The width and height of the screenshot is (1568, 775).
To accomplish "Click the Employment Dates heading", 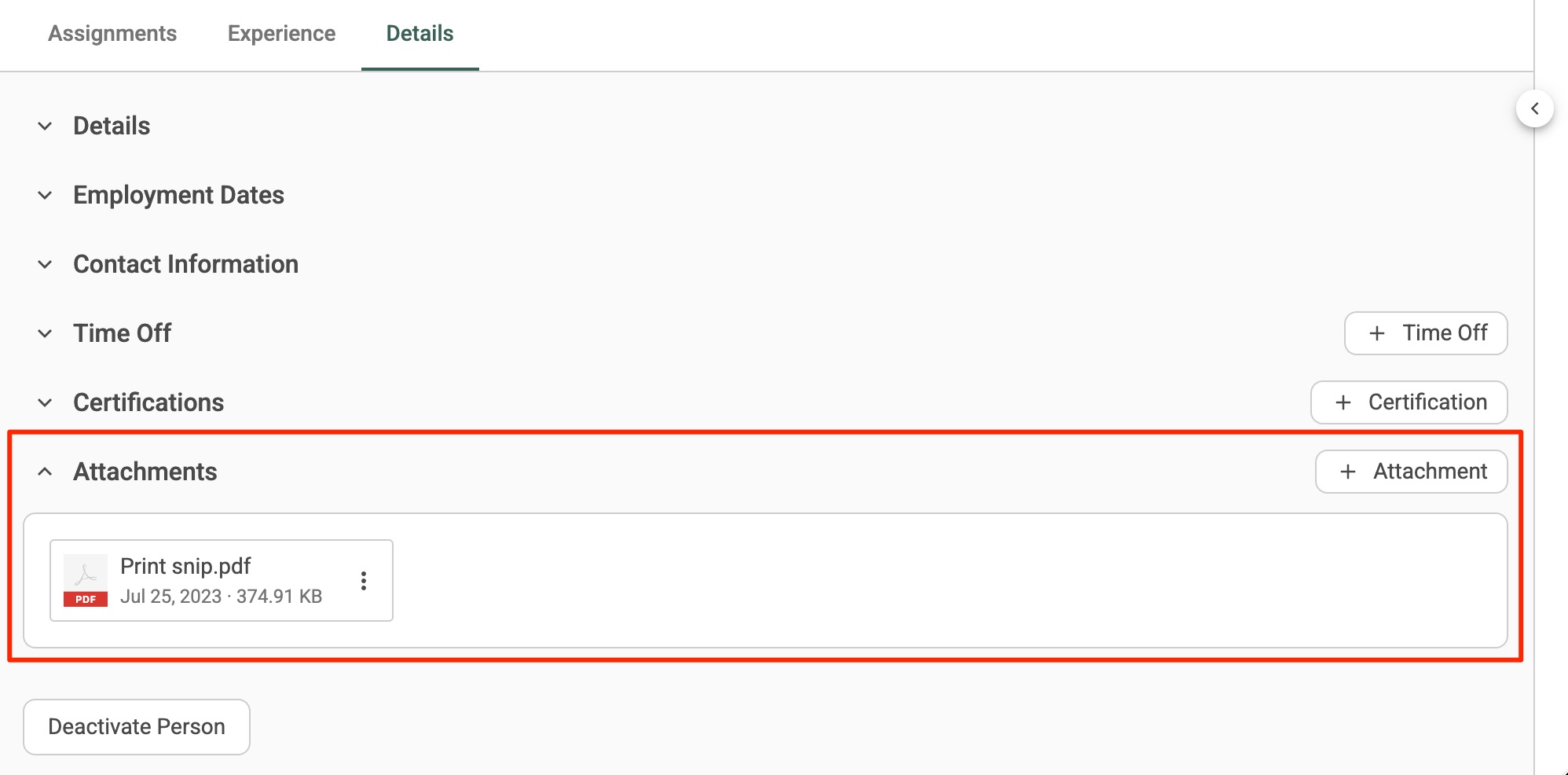I will coord(179,195).
